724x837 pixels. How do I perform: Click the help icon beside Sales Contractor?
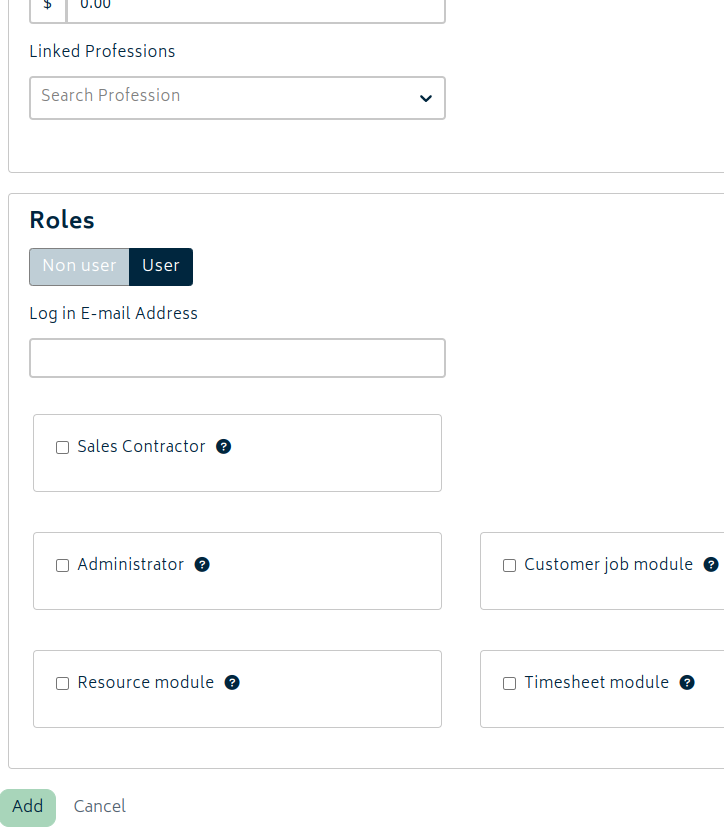(224, 447)
